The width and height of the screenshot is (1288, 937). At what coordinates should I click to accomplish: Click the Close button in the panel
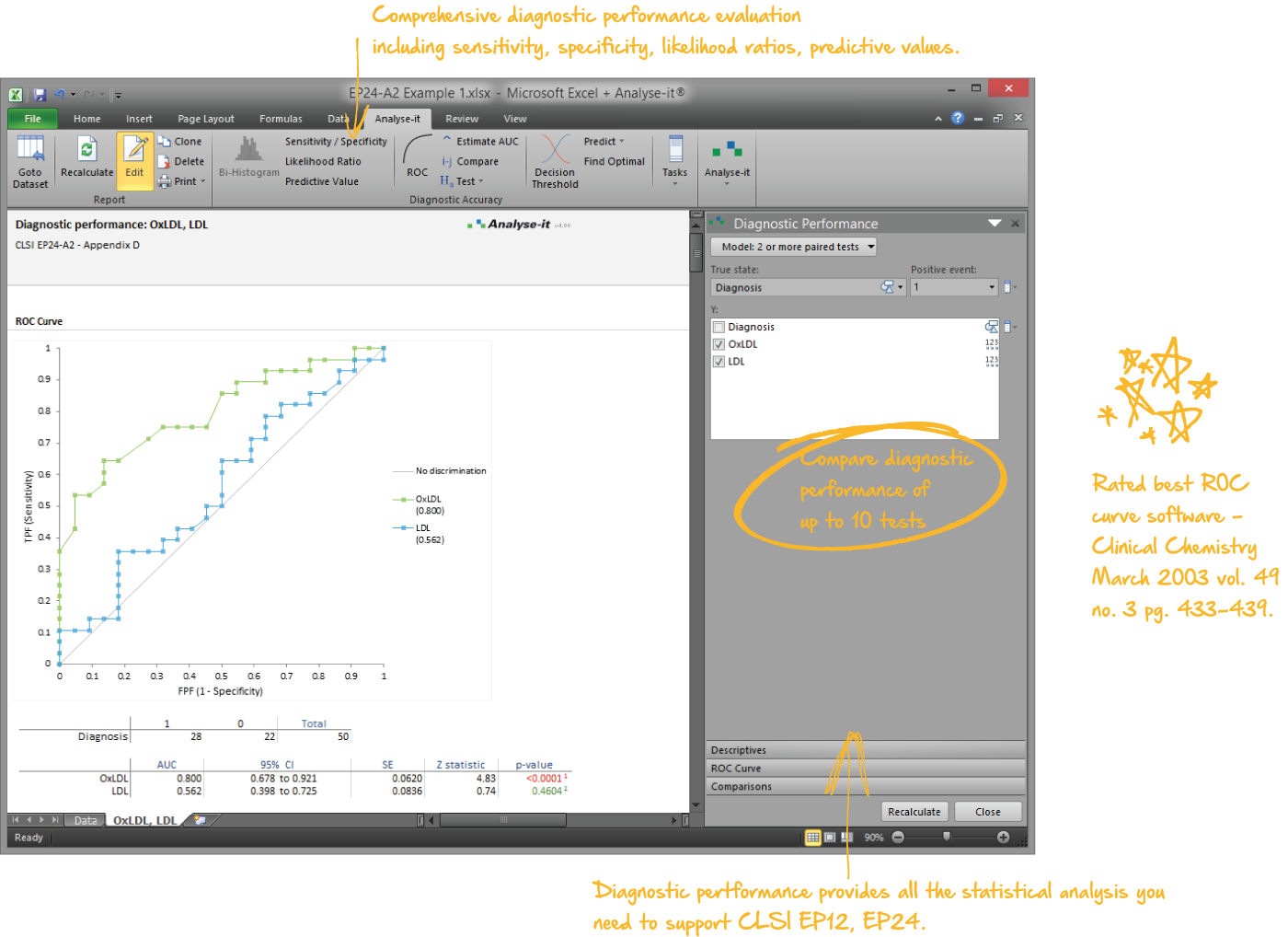pyautogui.click(x=988, y=812)
